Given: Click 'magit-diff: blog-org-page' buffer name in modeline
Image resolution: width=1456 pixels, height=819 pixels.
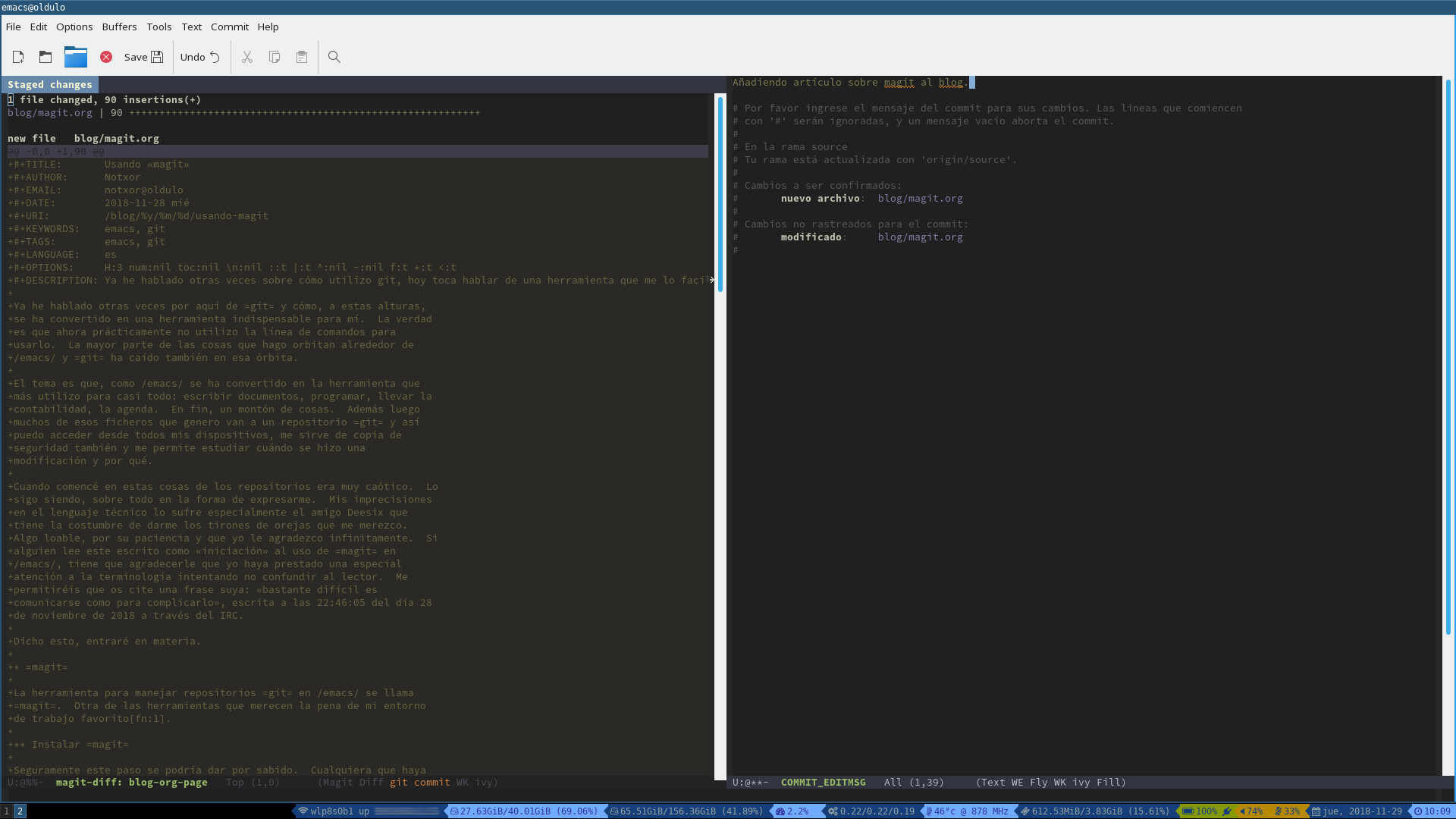Looking at the screenshot, I should 131,783.
